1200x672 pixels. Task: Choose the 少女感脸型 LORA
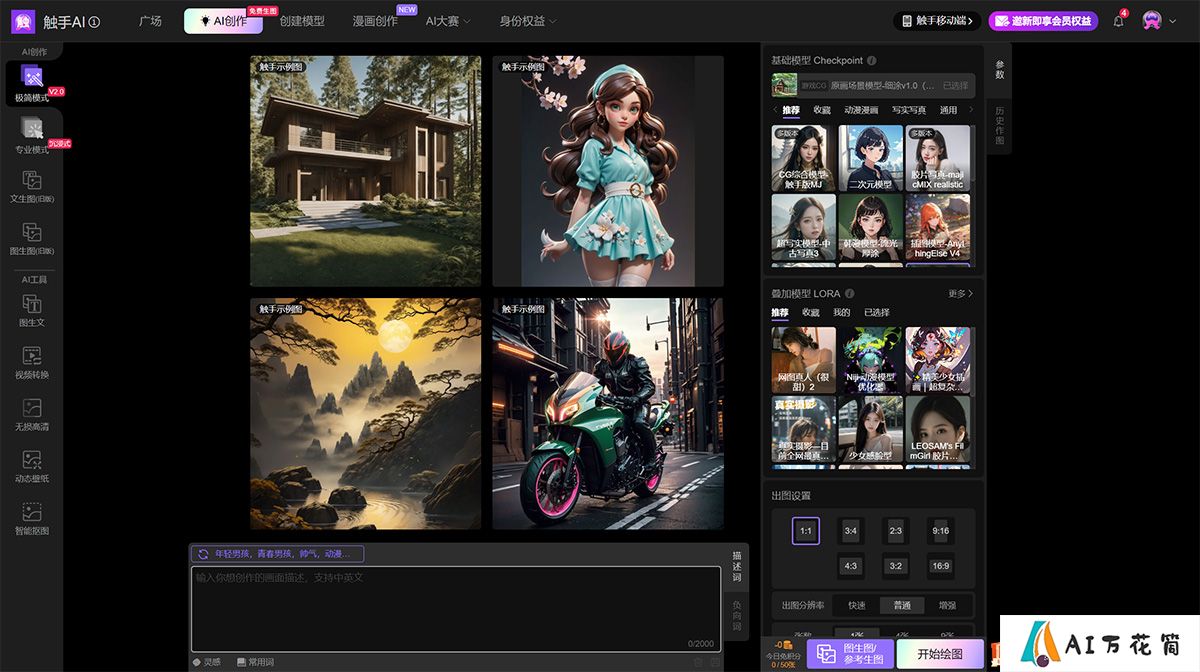[870, 429]
